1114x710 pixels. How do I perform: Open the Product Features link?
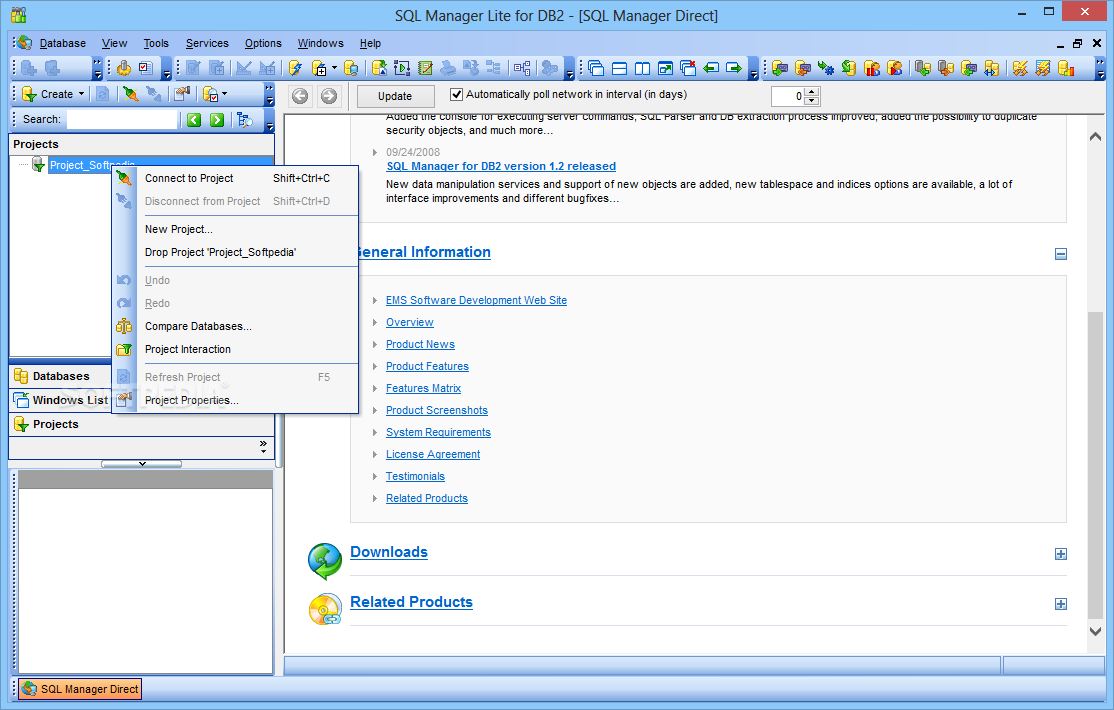point(427,366)
